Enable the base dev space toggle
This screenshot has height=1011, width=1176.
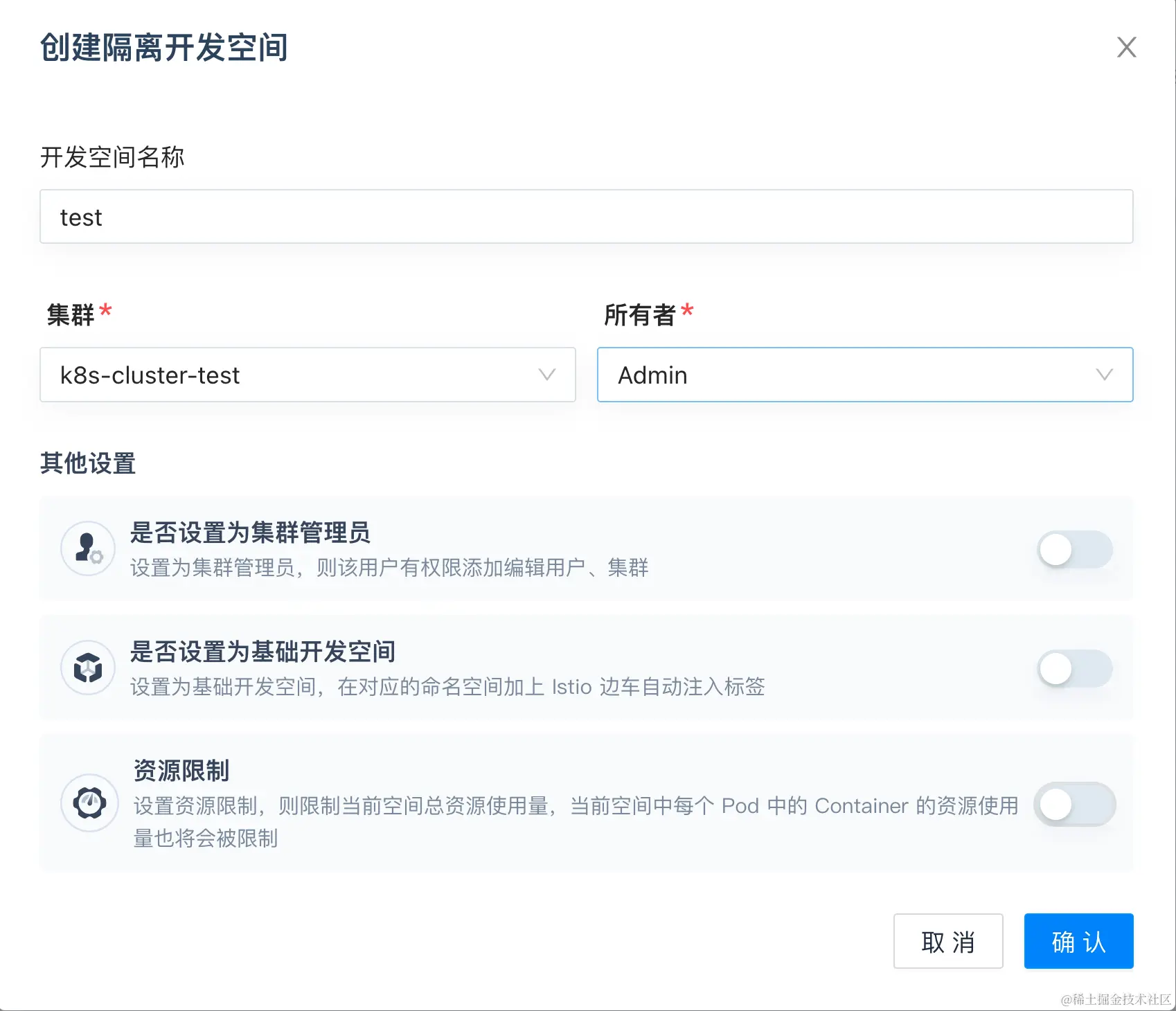[x=1075, y=669]
